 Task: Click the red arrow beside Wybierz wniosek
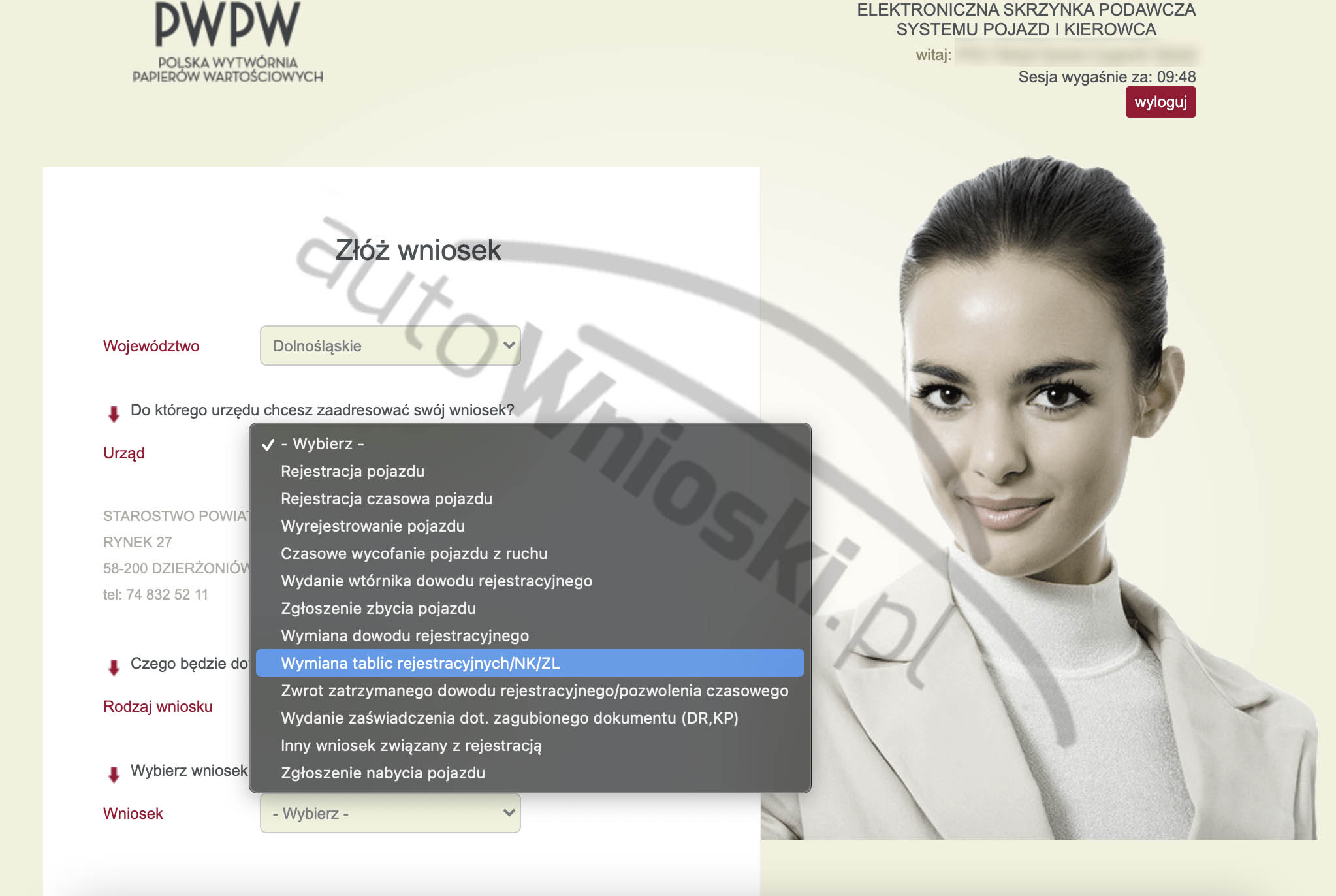pyautogui.click(x=114, y=774)
